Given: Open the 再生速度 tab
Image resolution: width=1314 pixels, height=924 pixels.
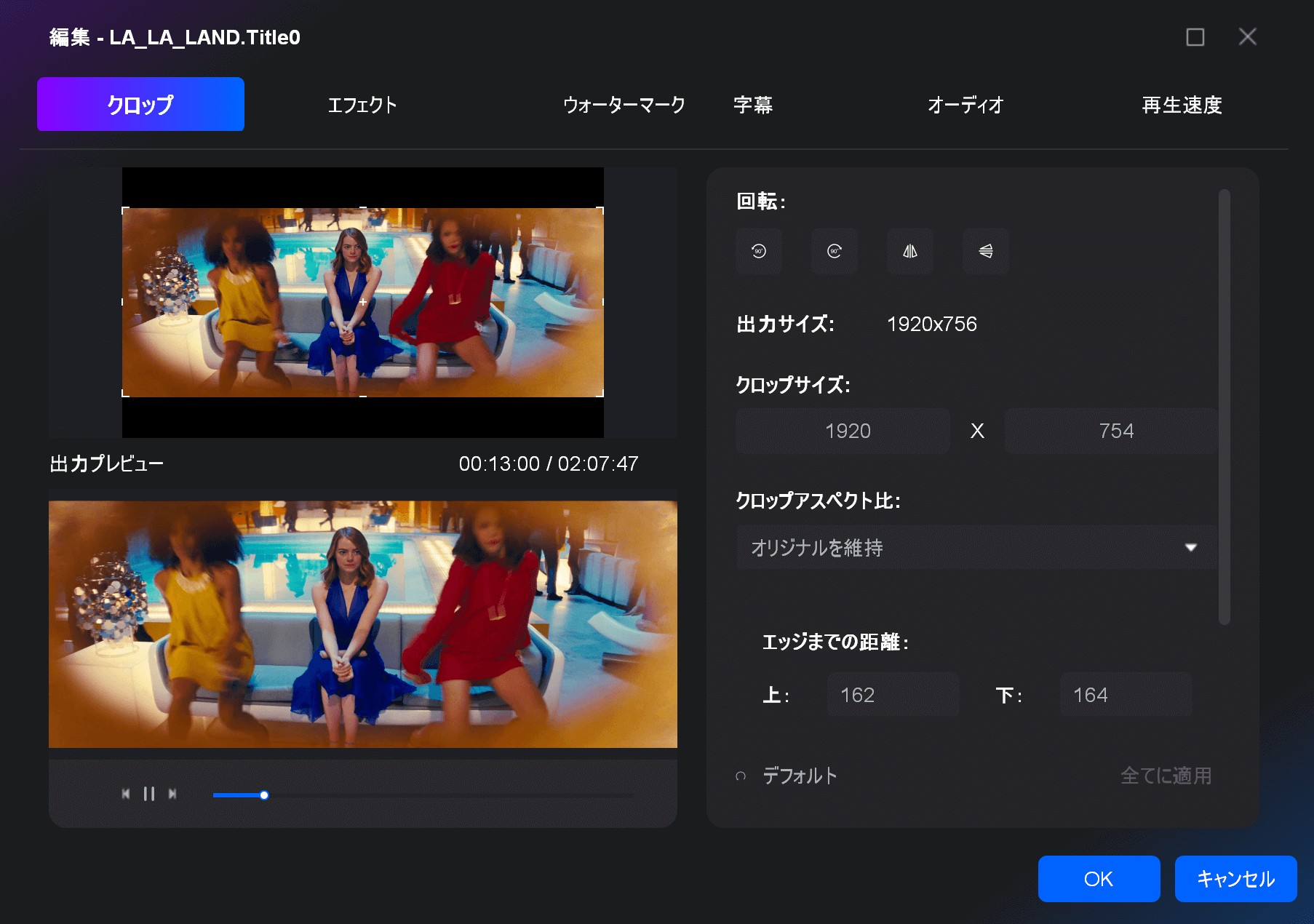Looking at the screenshot, I should coord(1182,105).
